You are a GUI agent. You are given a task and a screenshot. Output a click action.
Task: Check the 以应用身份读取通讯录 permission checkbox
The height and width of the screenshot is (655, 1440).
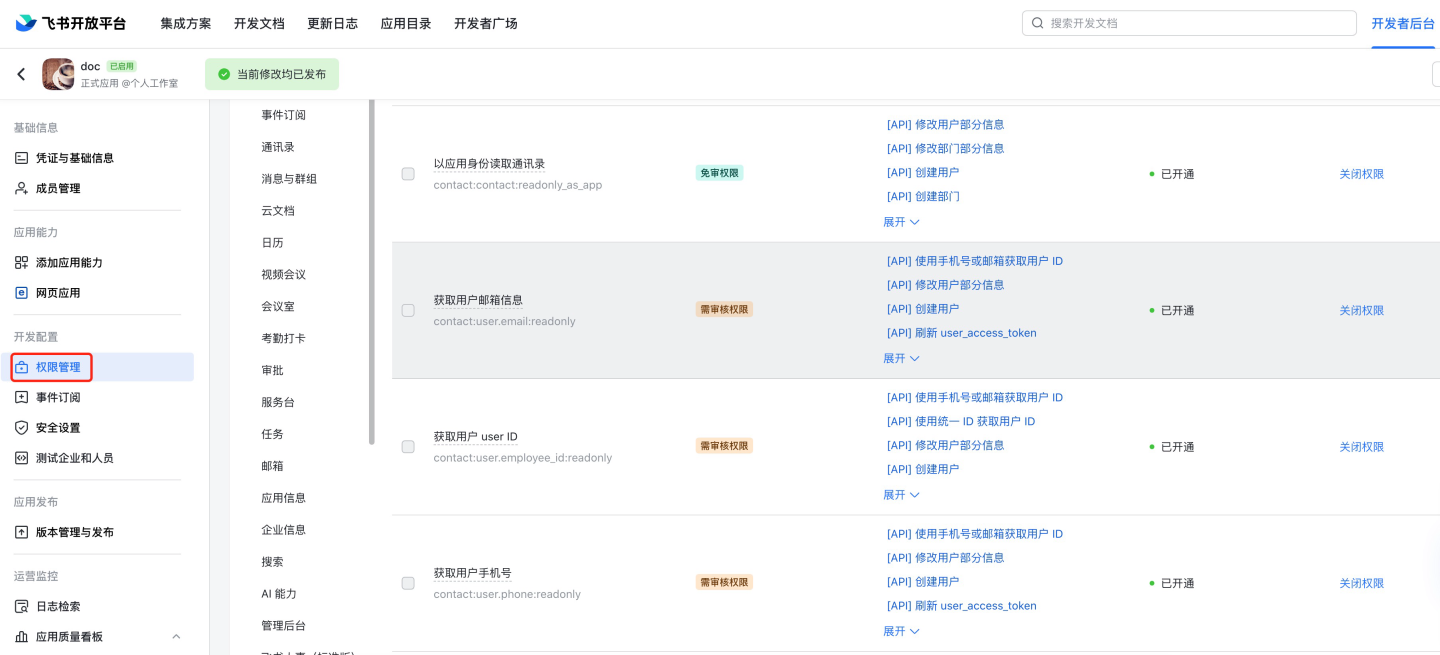(x=408, y=174)
